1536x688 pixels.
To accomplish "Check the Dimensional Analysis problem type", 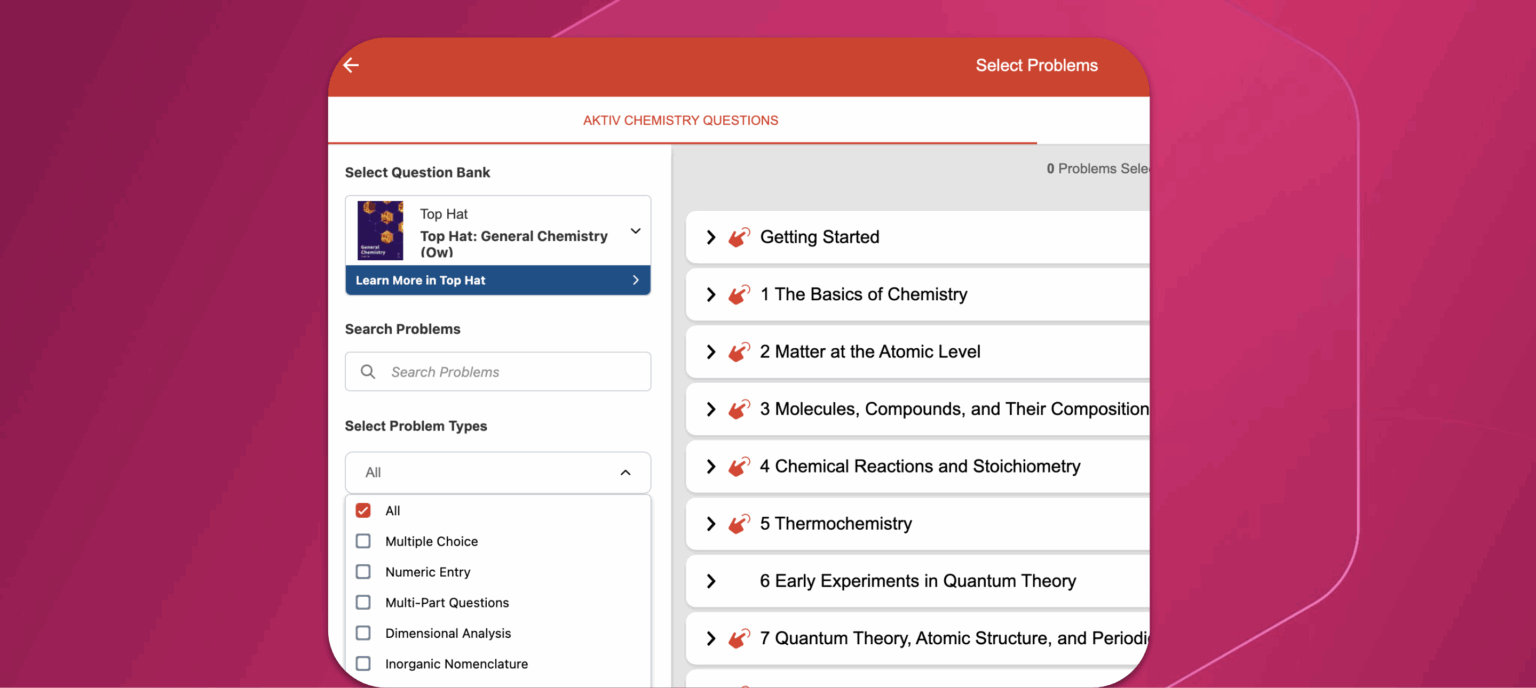I will click(363, 633).
